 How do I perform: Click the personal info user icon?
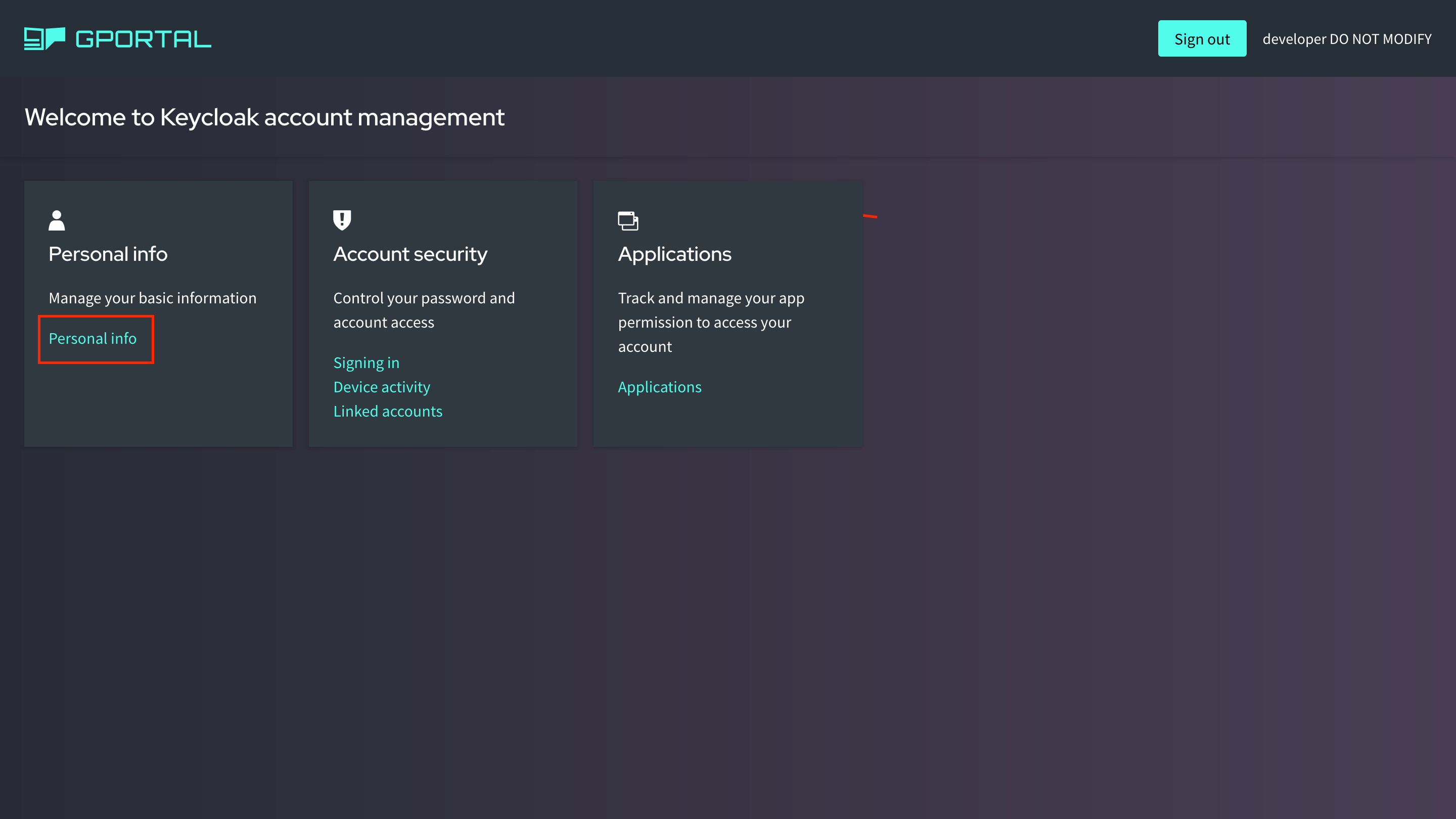click(57, 220)
